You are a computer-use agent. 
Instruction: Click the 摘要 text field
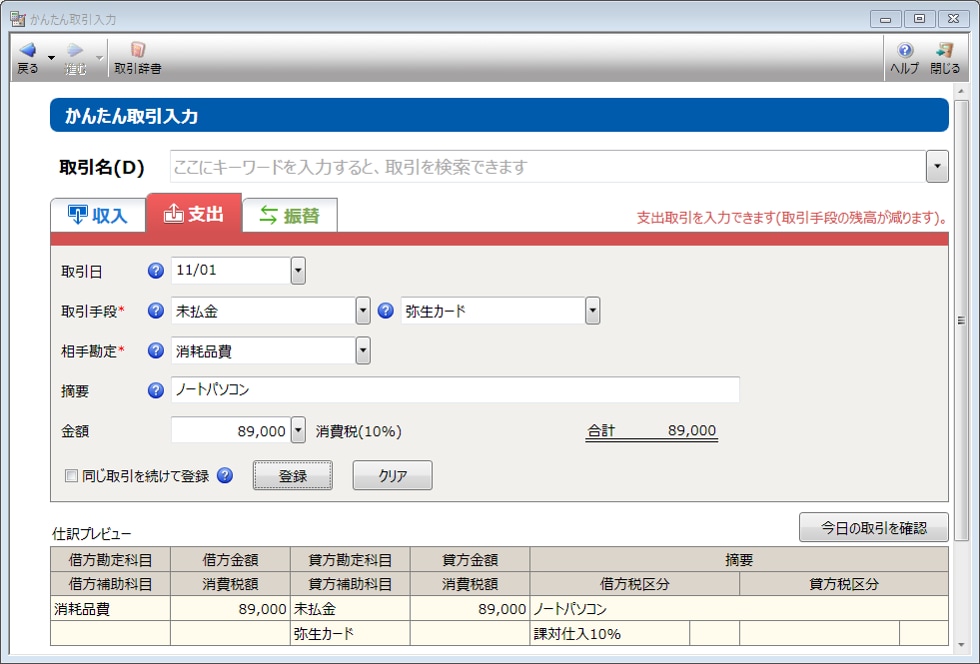point(455,390)
